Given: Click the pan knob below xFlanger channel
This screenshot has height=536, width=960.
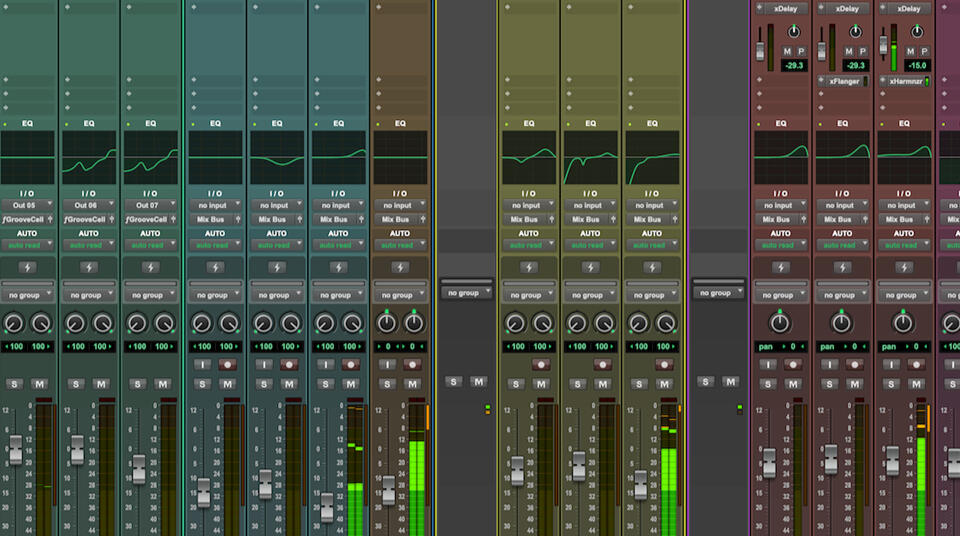Looking at the screenshot, I should click(841, 323).
